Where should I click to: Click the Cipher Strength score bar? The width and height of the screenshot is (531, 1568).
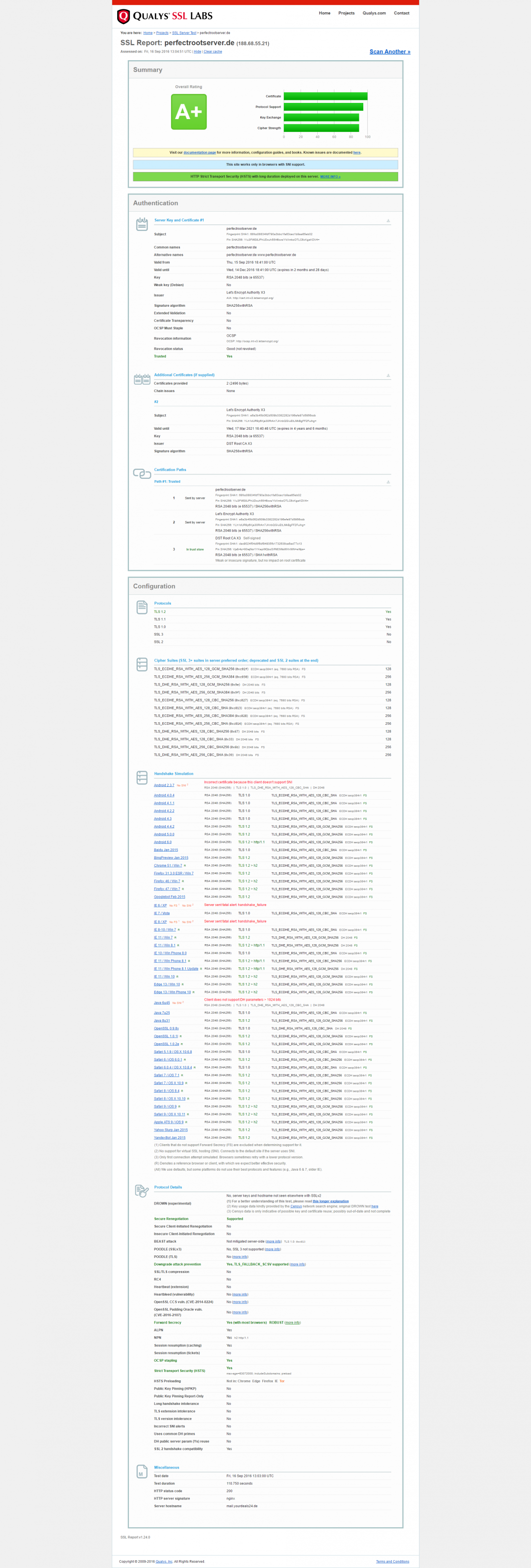[321, 128]
